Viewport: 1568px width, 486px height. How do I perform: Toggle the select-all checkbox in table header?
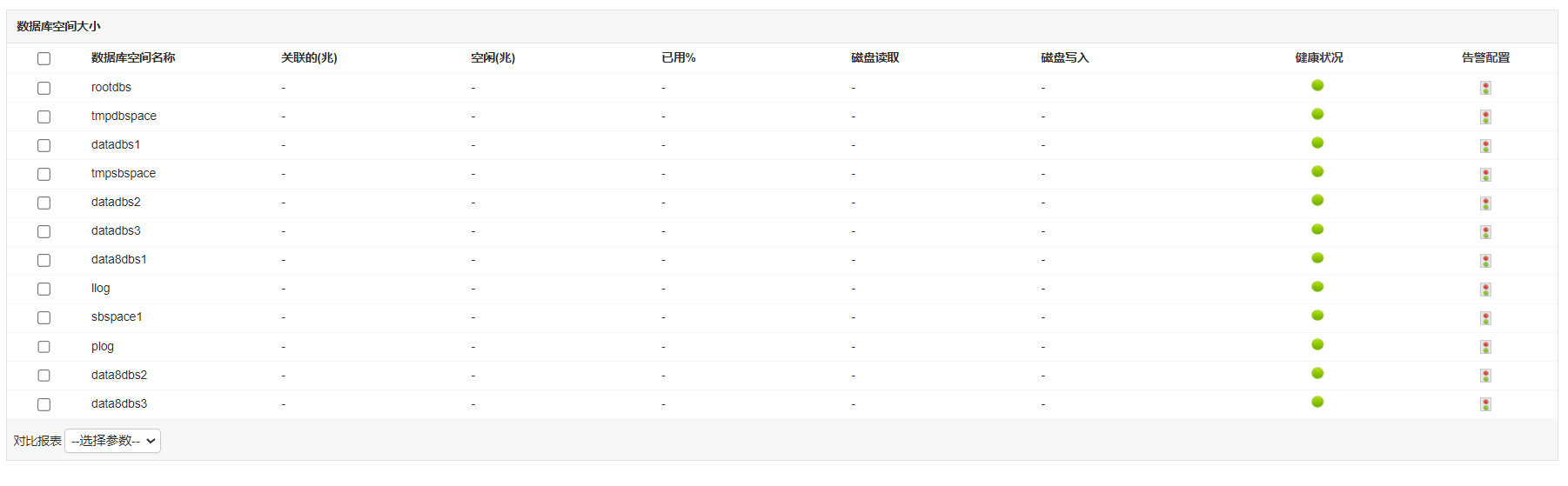(x=44, y=58)
